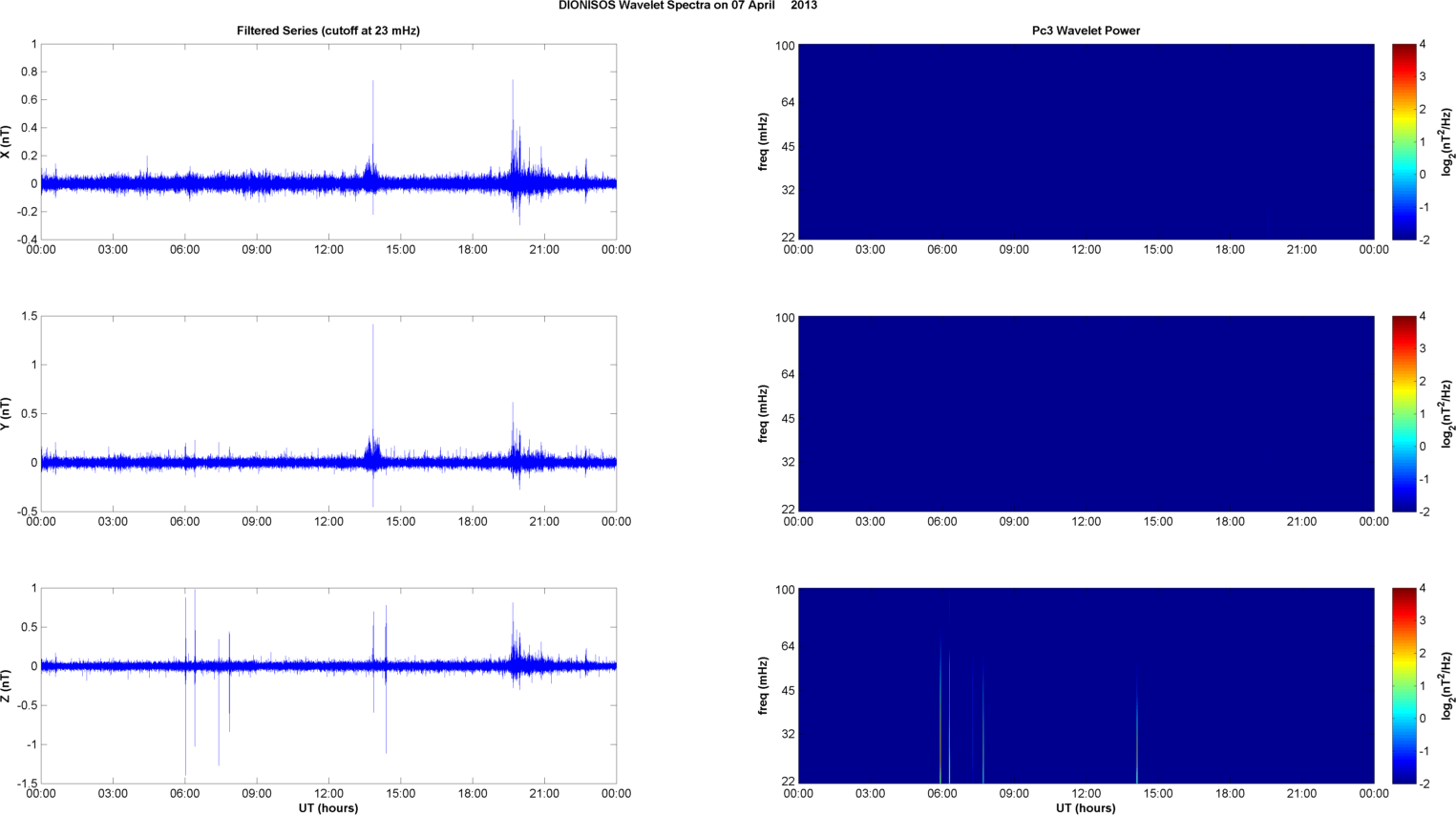Open the Y-component filtered series plot
This screenshot has width=1456, height=815.
point(328,414)
